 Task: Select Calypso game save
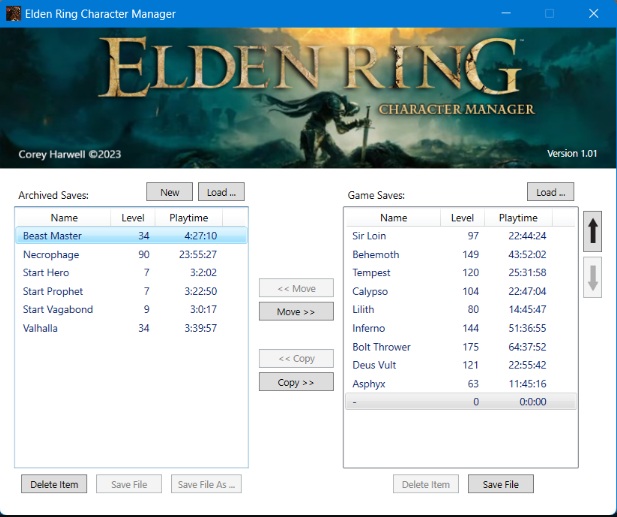pos(461,291)
